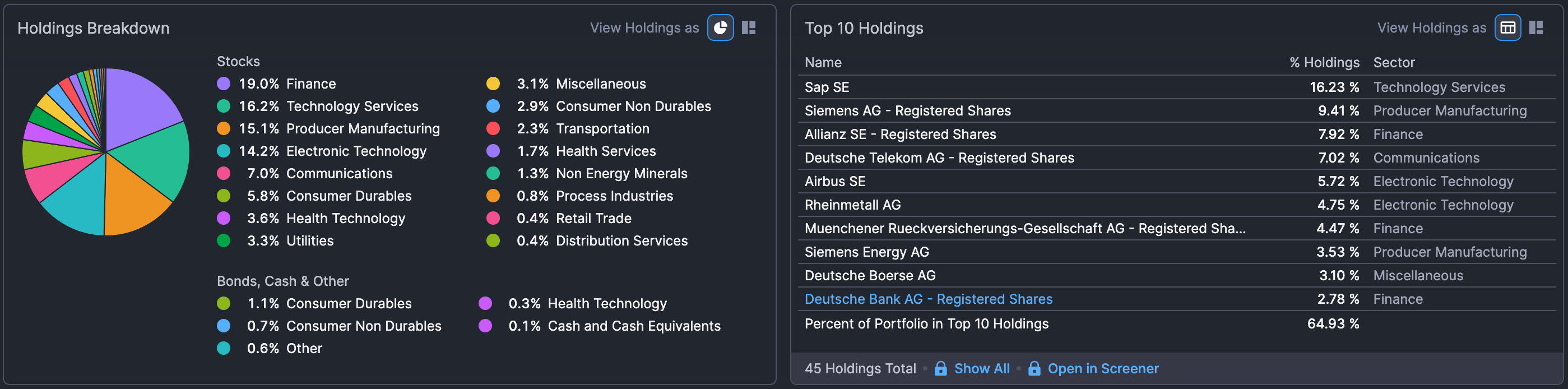Screen dimensions: 1568x389
Task: Select pie chart view in Holdings Breakdown
Action: coord(720,27)
